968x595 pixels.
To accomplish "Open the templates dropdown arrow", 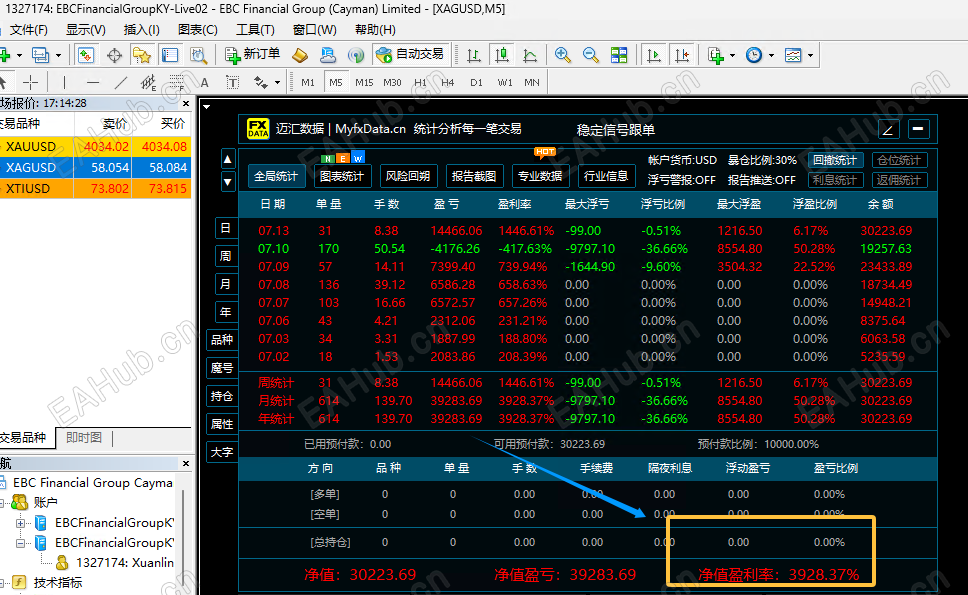I will click(x=810, y=56).
